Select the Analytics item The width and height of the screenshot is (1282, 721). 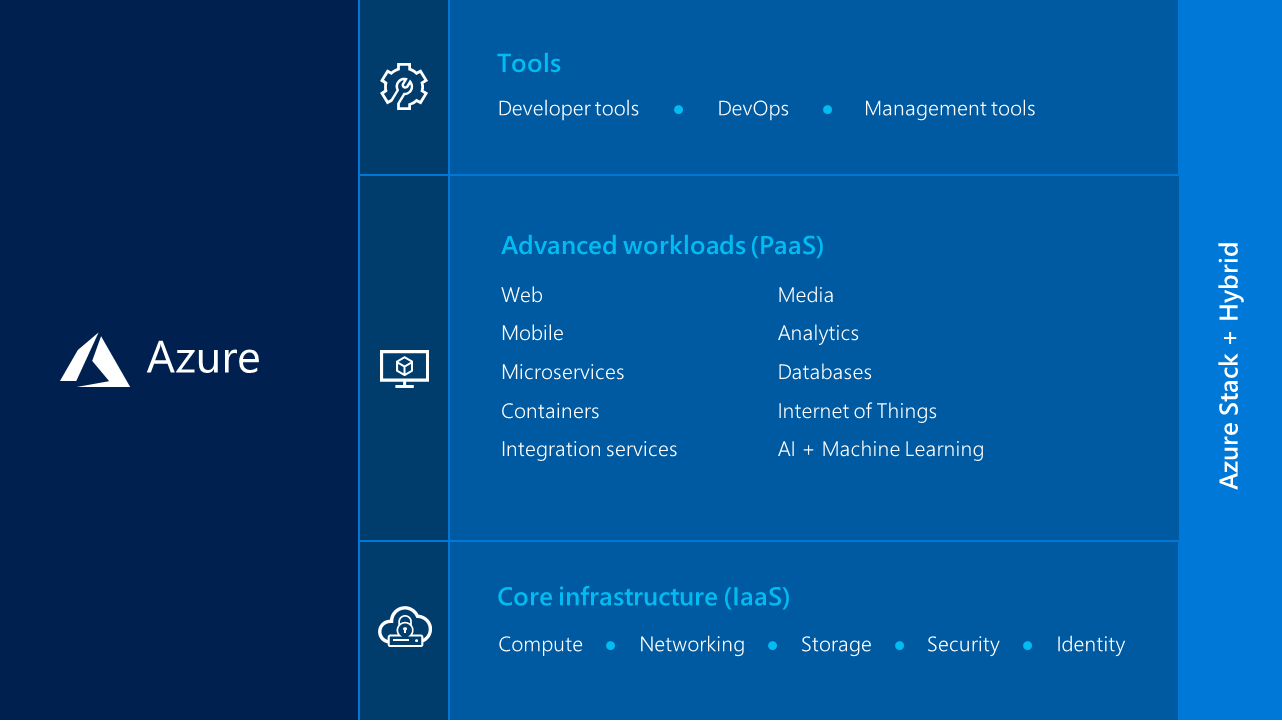pos(818,333)
